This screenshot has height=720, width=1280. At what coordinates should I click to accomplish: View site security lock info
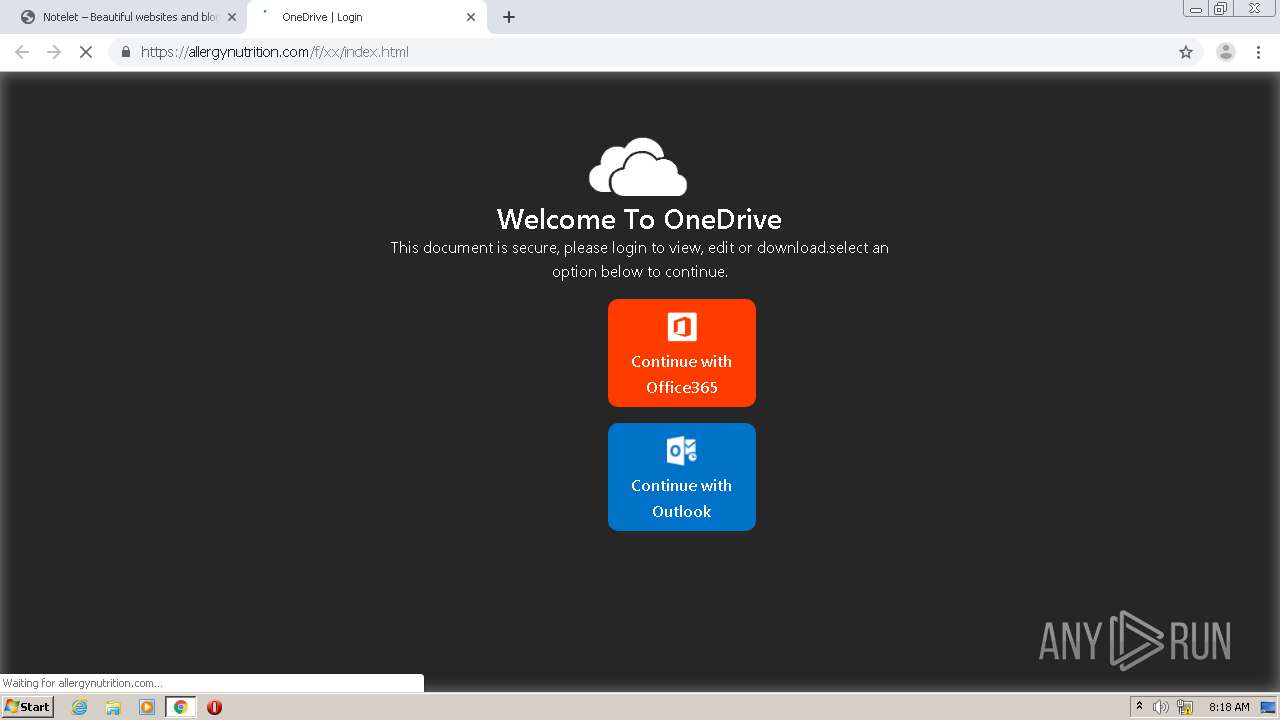(126, 52)
